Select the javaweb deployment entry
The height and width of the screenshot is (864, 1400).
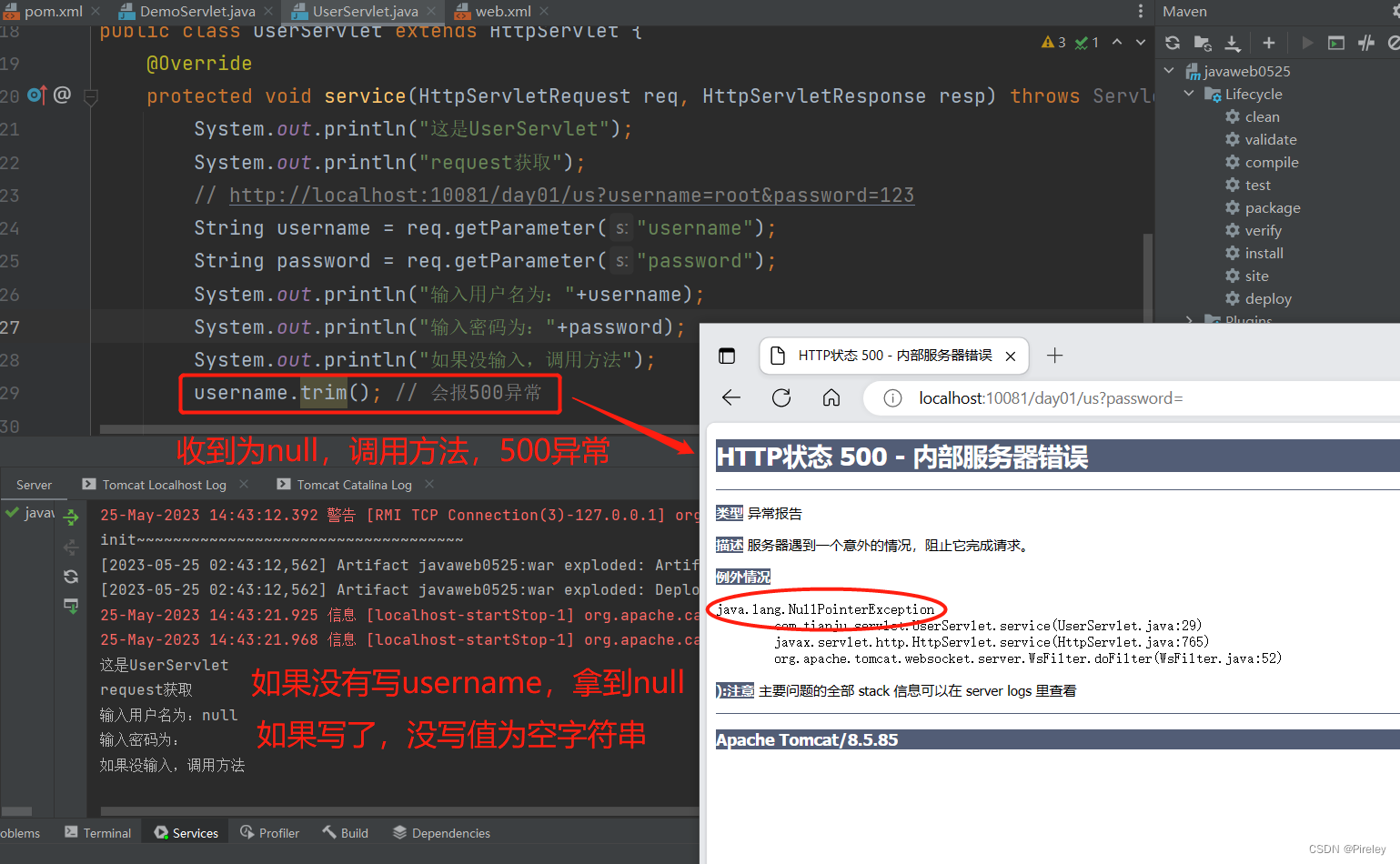tap(30, 513)
